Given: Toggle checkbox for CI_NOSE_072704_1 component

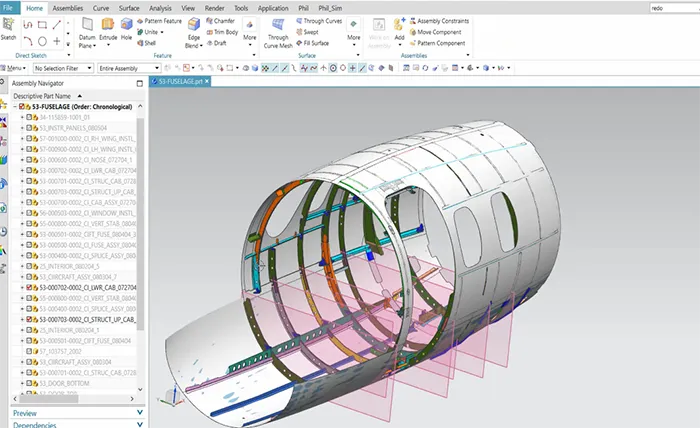Looking at the screenshot, I should pyautogui.click(x=29, y=160).
